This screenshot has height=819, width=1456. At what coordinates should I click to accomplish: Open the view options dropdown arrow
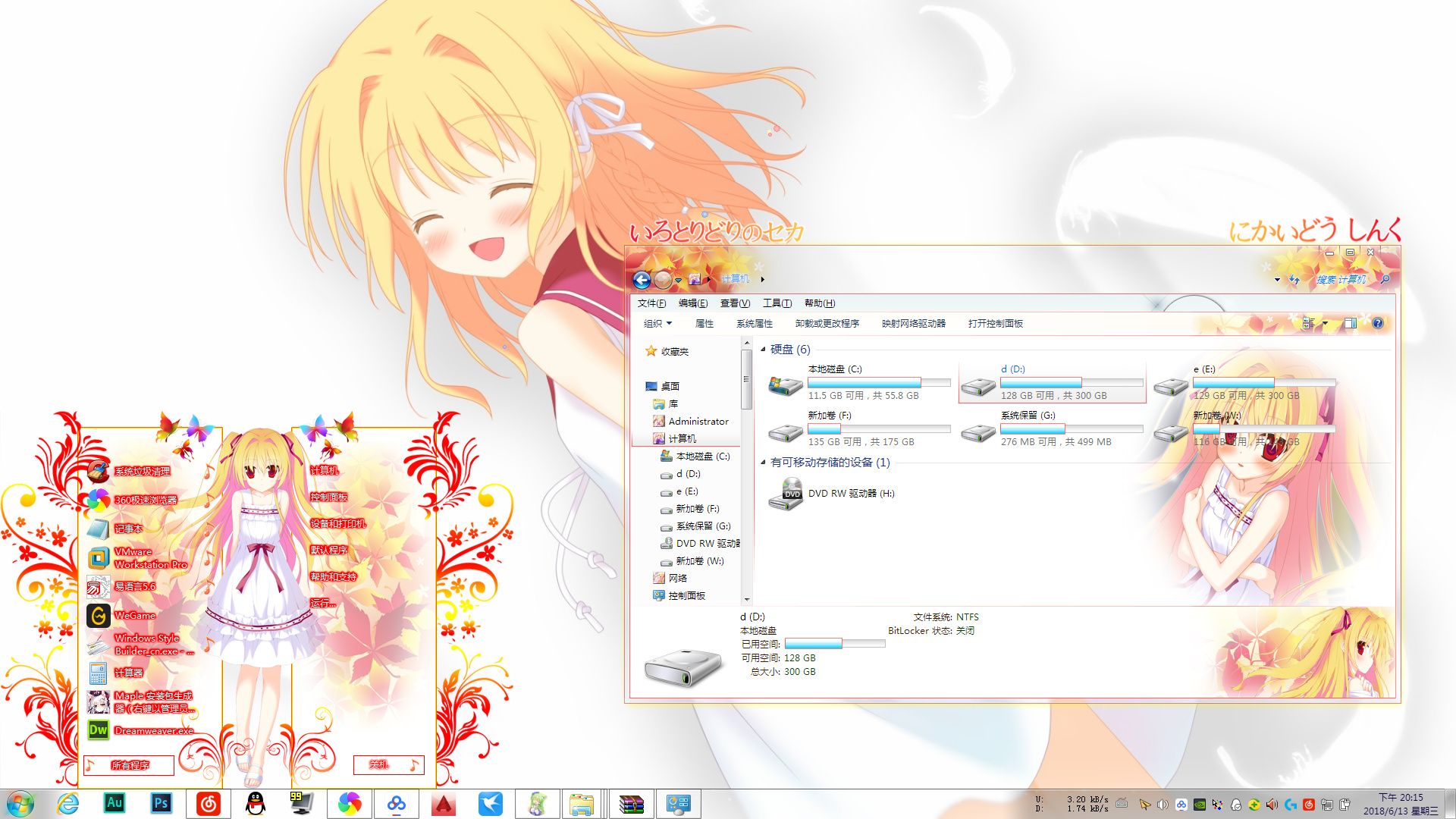(x=1325, y=324)
